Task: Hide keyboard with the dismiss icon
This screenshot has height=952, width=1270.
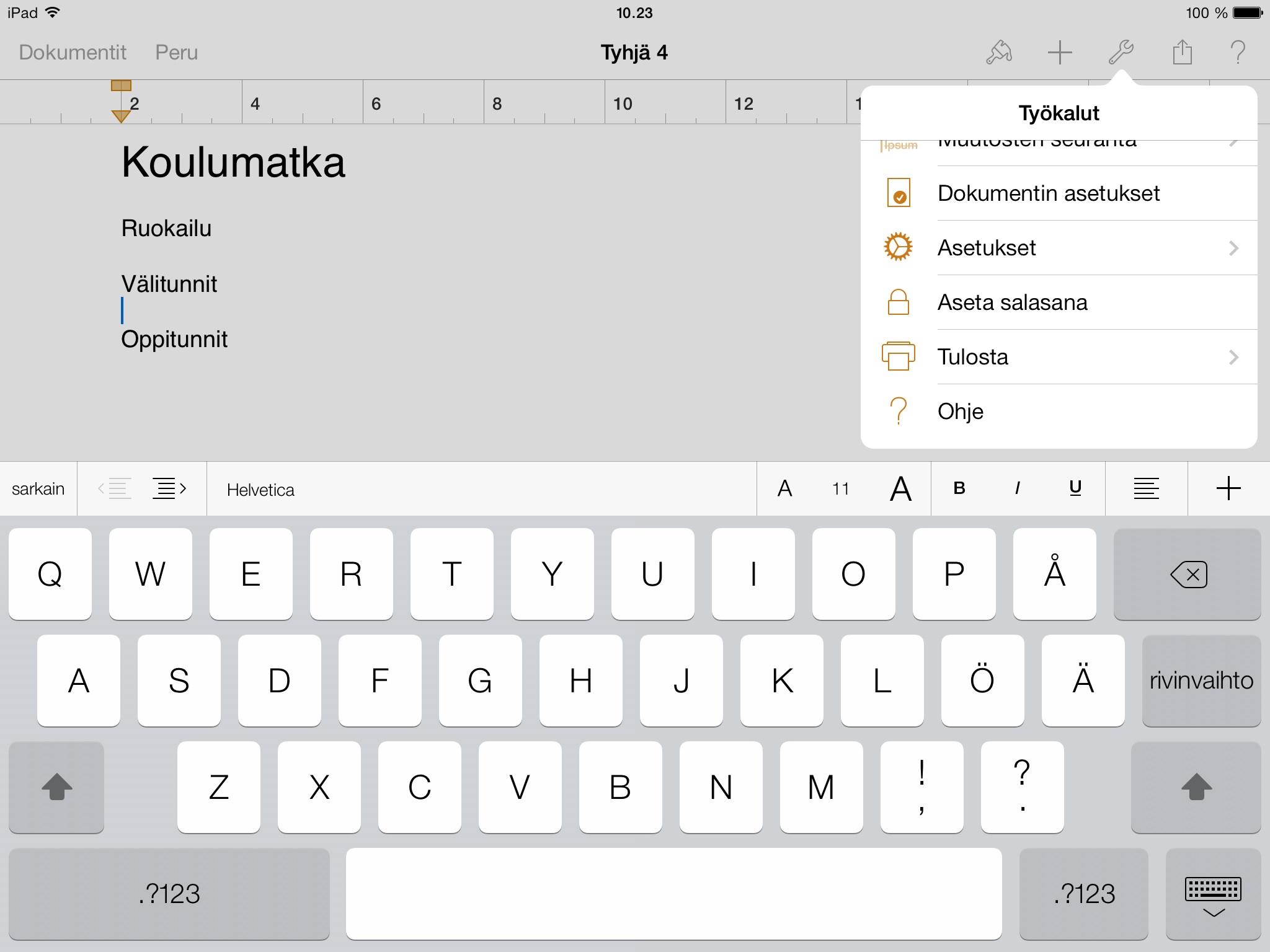Action: (x=1213, y=896)
